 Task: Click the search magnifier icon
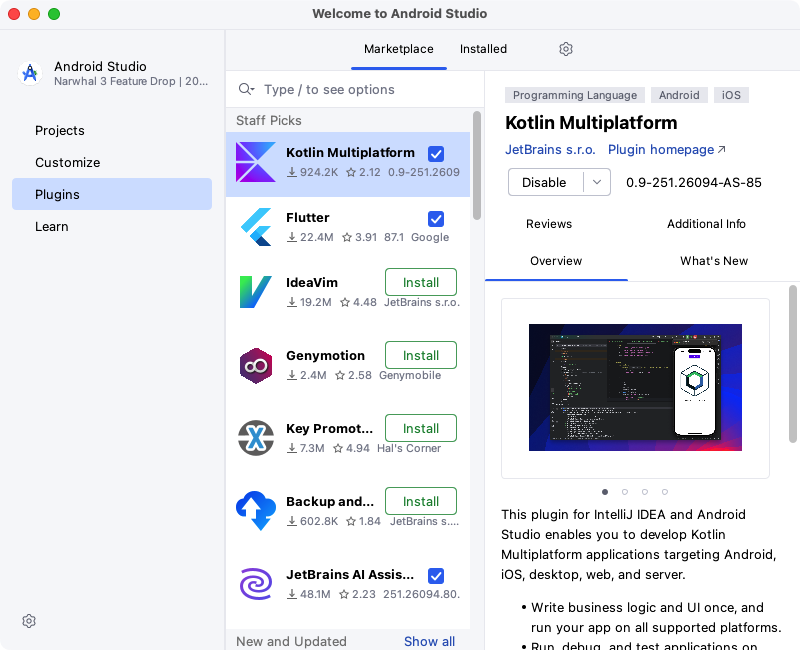coord(246,89)
